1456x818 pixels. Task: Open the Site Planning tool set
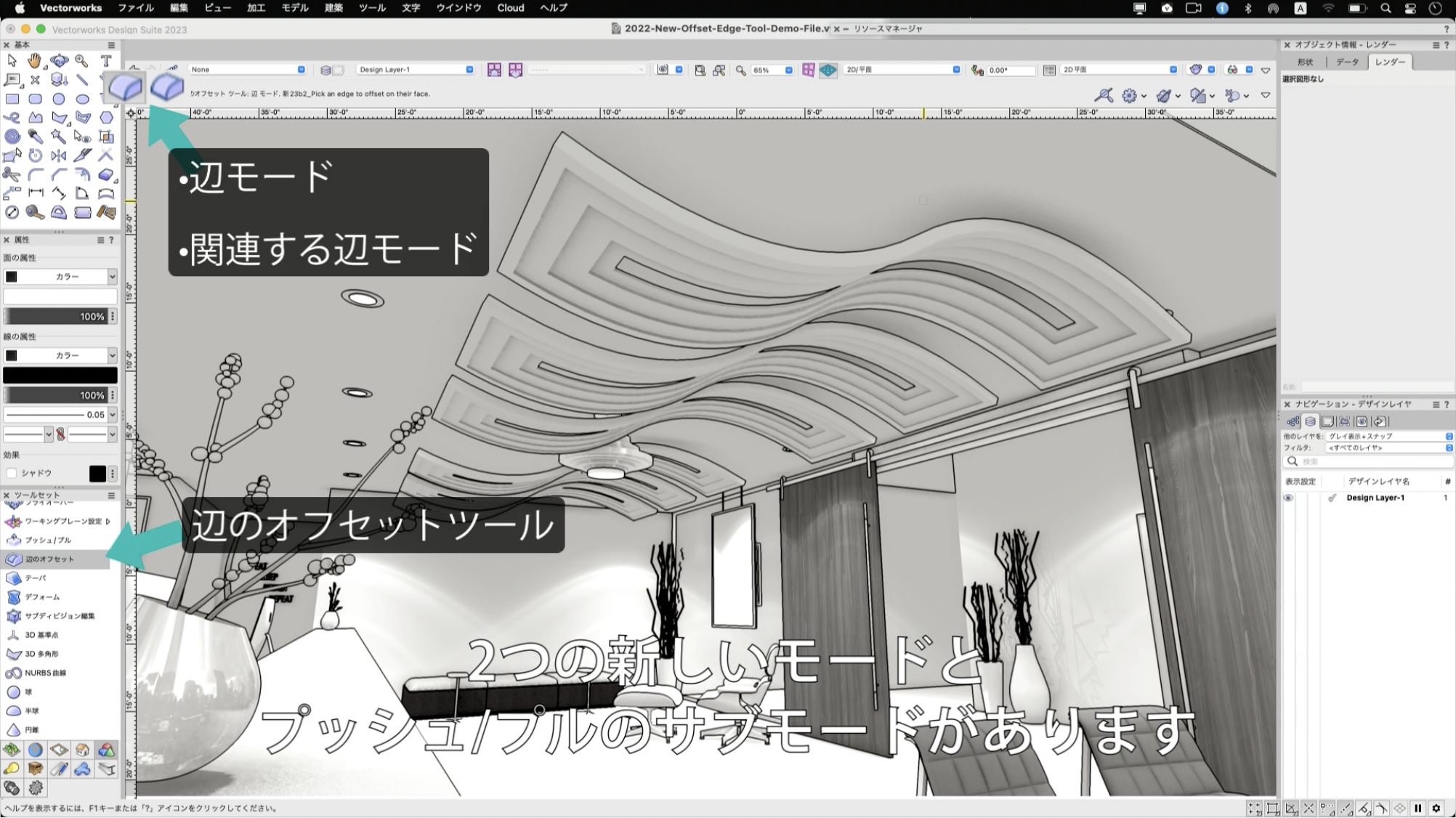[x=12, y=750]
